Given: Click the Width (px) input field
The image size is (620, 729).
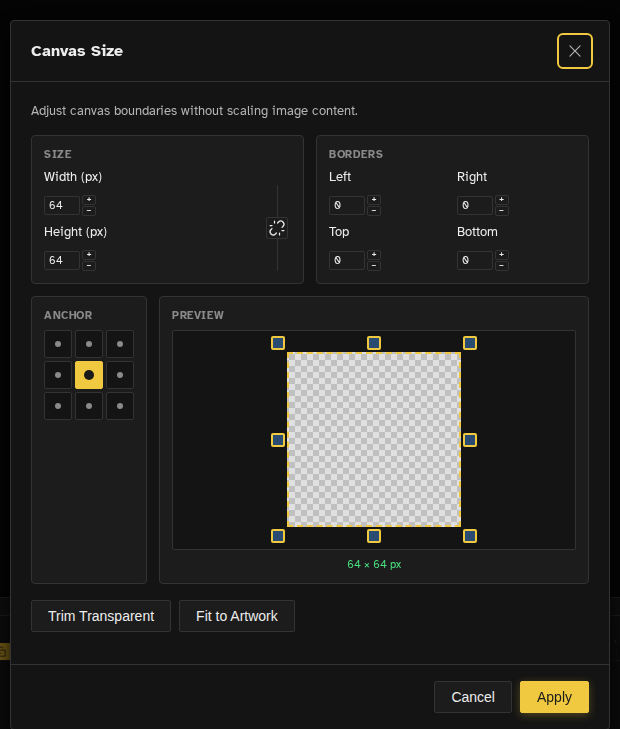Looking at the screenshot, I should [62, 205].
